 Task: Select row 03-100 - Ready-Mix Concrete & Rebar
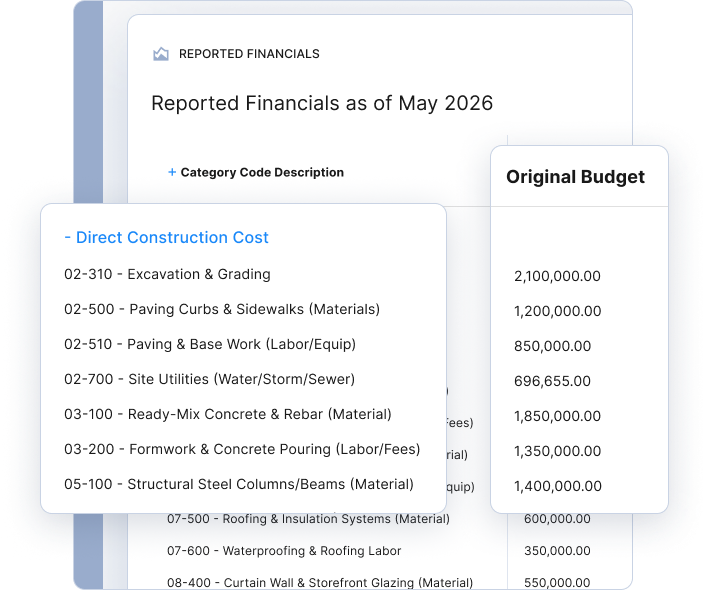228,414
